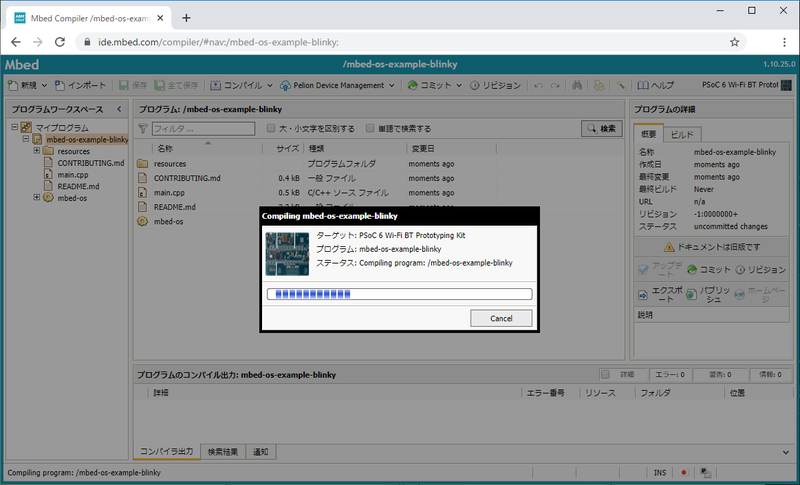
Task: Click パブリッシュ in details panel
Action: pos(709,294)
